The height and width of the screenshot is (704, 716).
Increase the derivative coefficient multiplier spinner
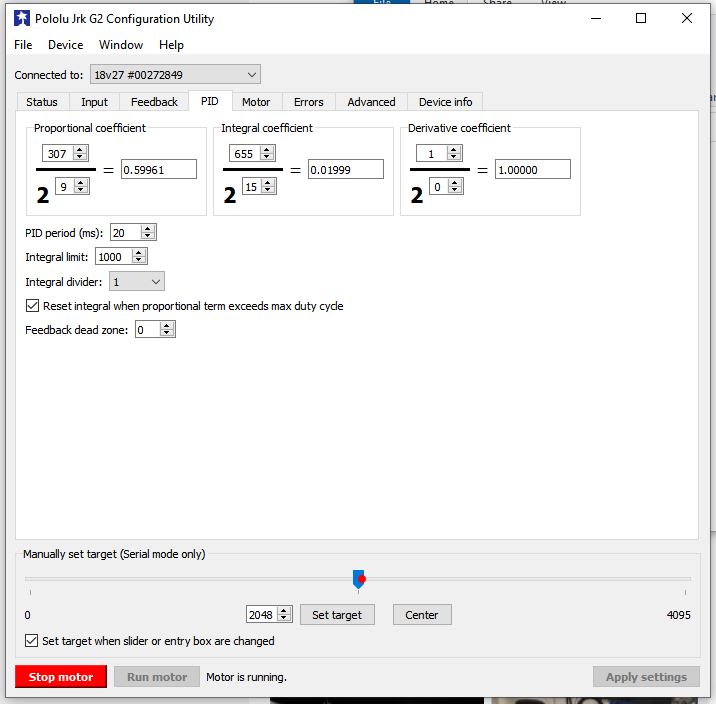pyautogui.click(x=454, y=150)
